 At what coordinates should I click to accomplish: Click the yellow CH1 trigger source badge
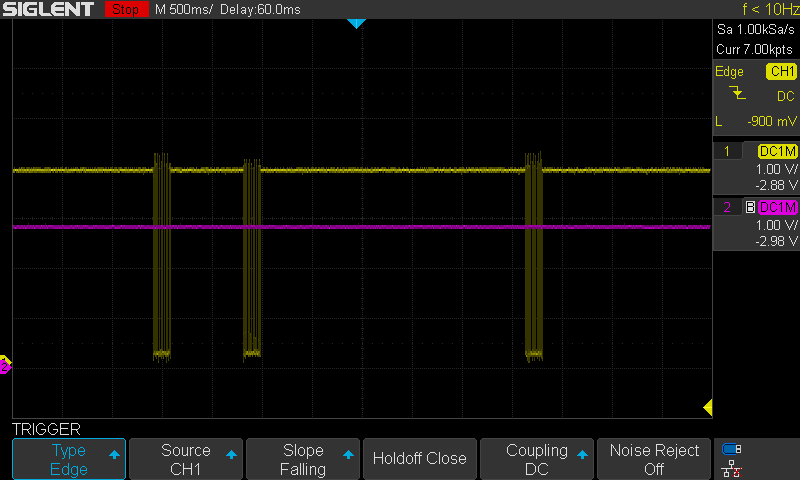pos(781,71)
